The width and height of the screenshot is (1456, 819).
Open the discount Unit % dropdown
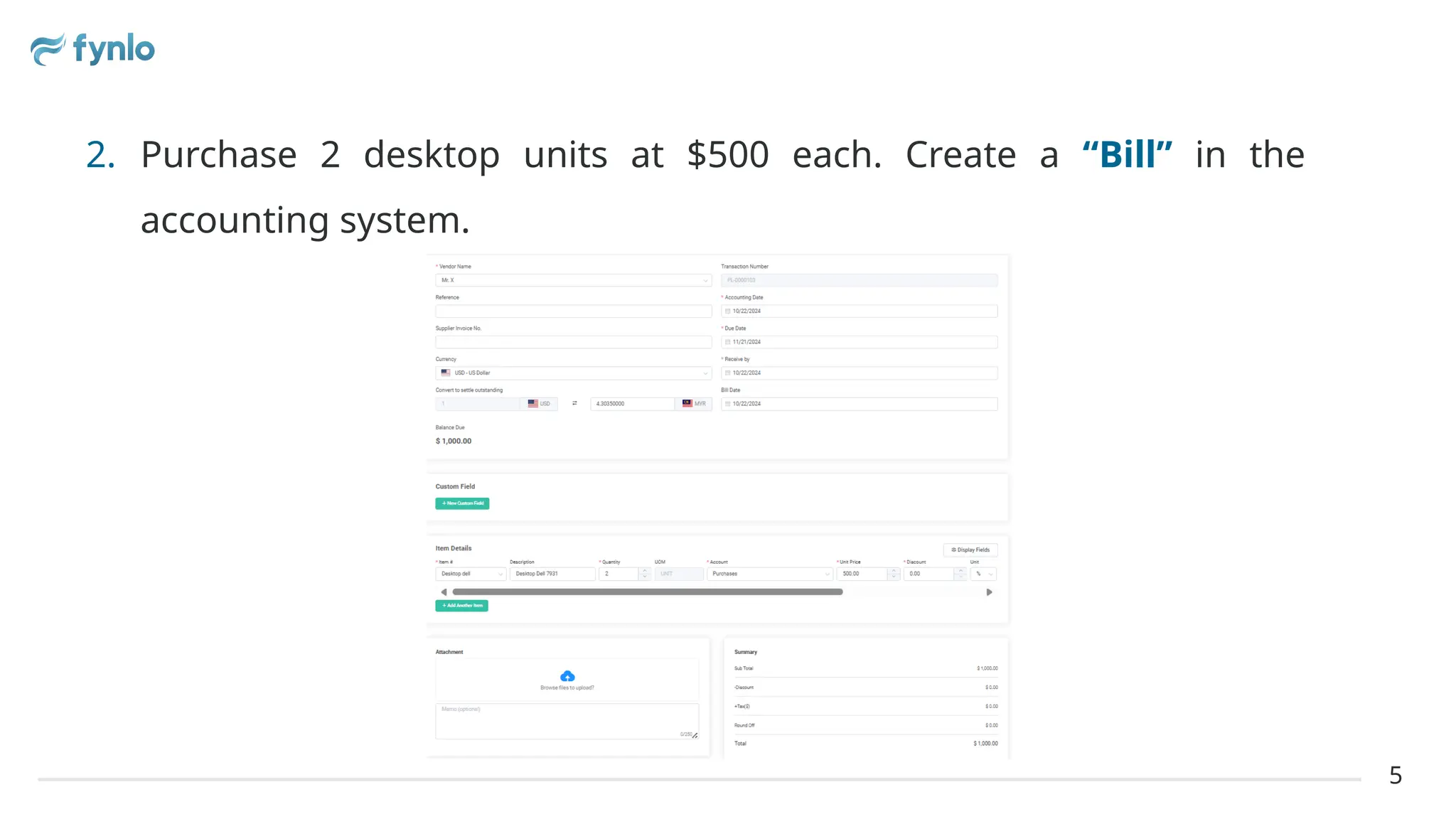(983, 574)
